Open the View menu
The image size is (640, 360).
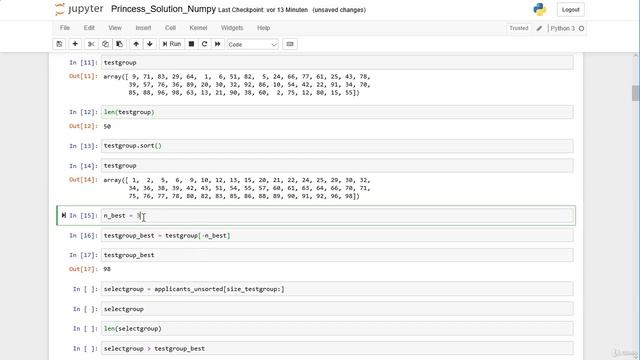coord(115,28)
